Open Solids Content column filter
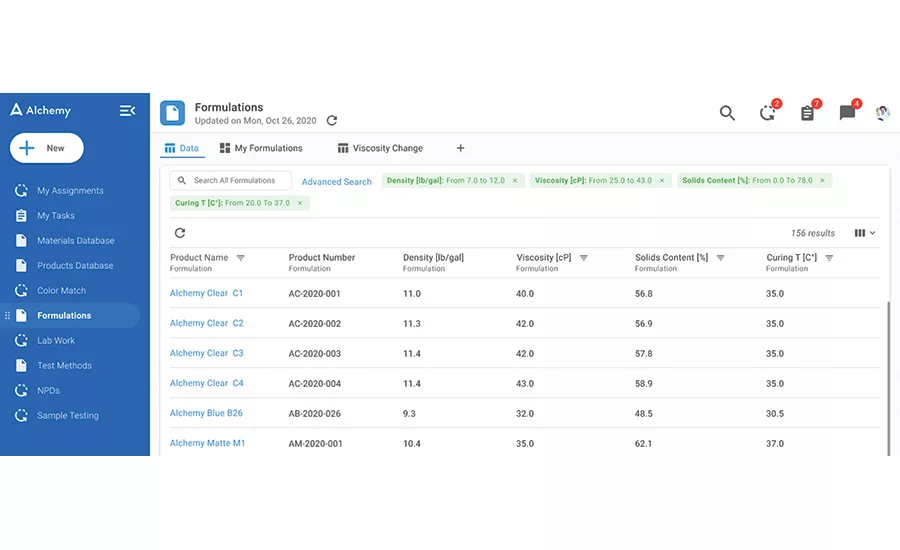This screenshot has width=900, height=550. pos(720,258)
